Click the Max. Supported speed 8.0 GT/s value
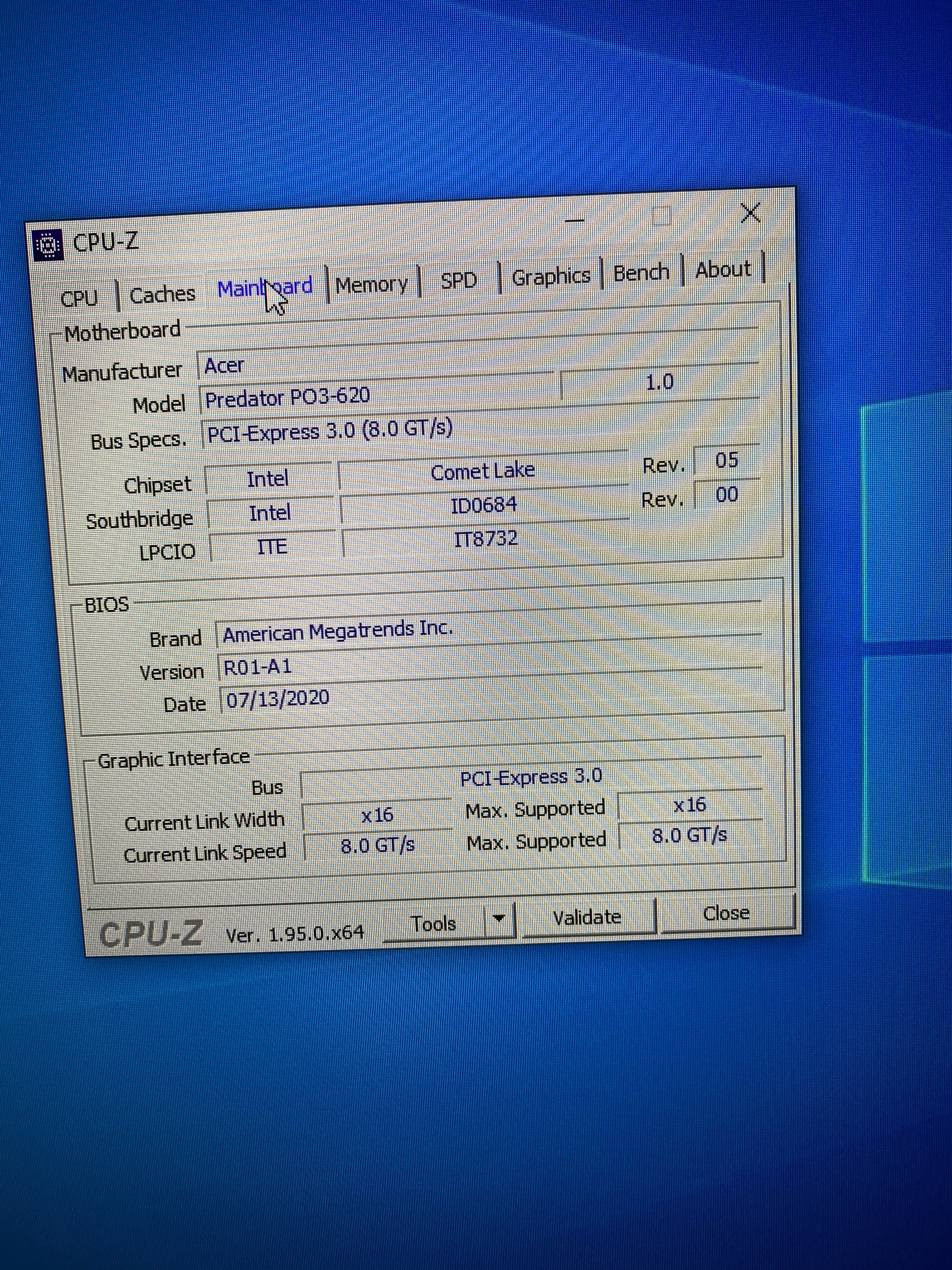Image resolution: width=952 pixels, height=1270 pixels. (x=690, y=835)
